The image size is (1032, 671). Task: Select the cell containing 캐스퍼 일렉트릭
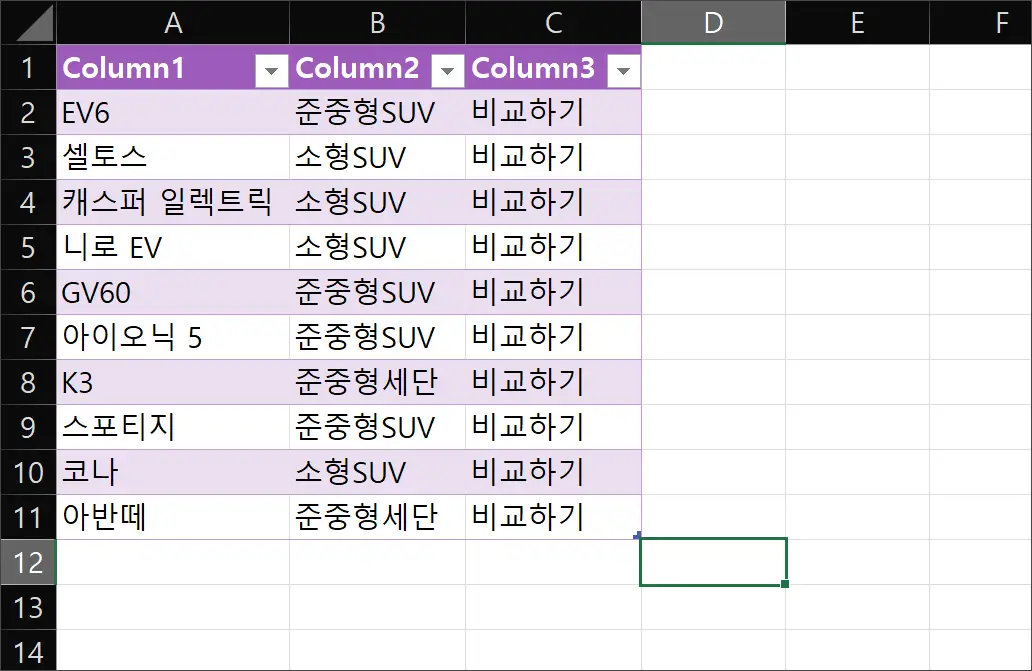173,202
